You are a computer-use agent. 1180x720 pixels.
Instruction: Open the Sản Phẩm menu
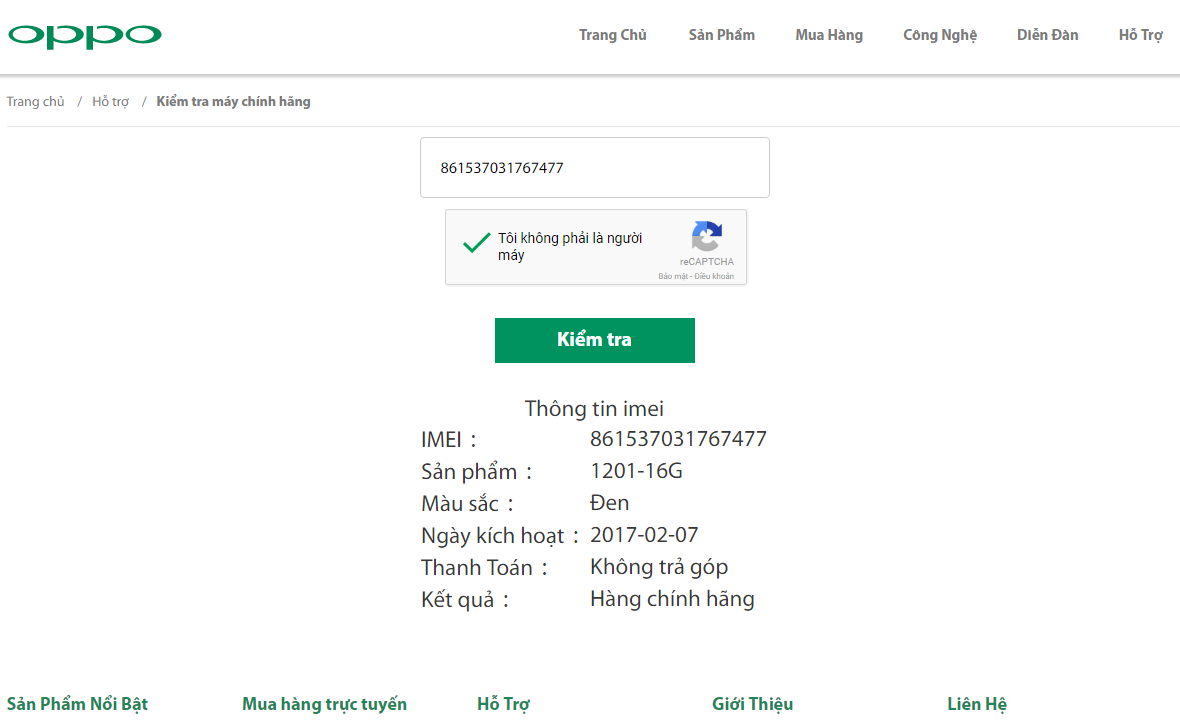[x=722, y=35]
